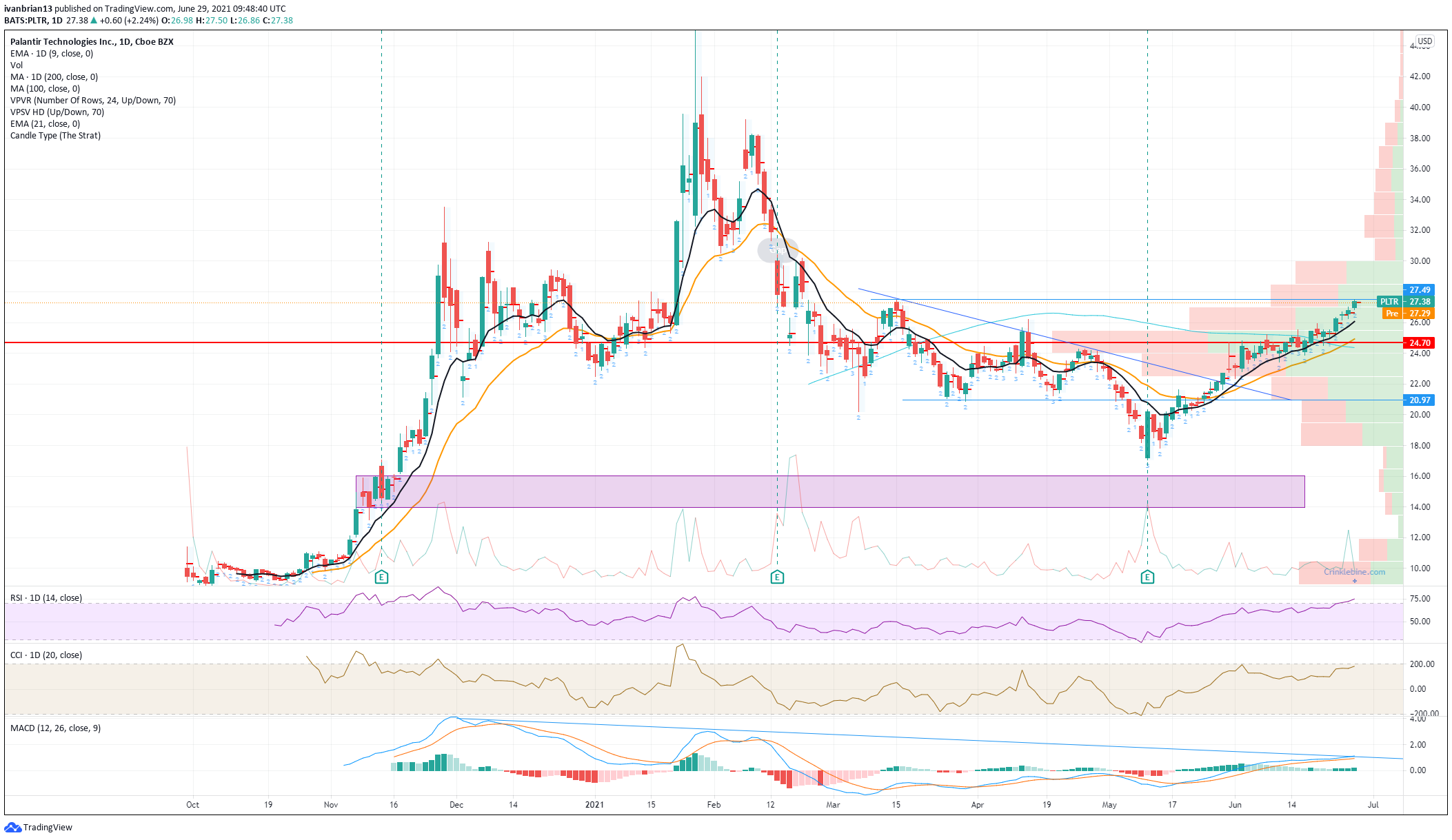Click the May label on time axis
The height and width of the screenshot is (840, 1452).
[1109, 804]
